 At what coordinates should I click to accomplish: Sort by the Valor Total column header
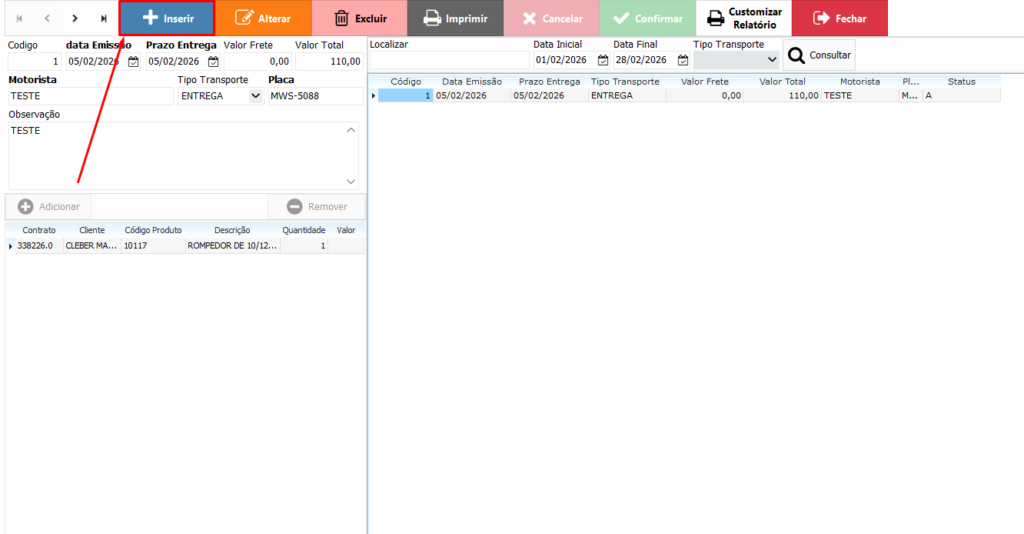782,81
